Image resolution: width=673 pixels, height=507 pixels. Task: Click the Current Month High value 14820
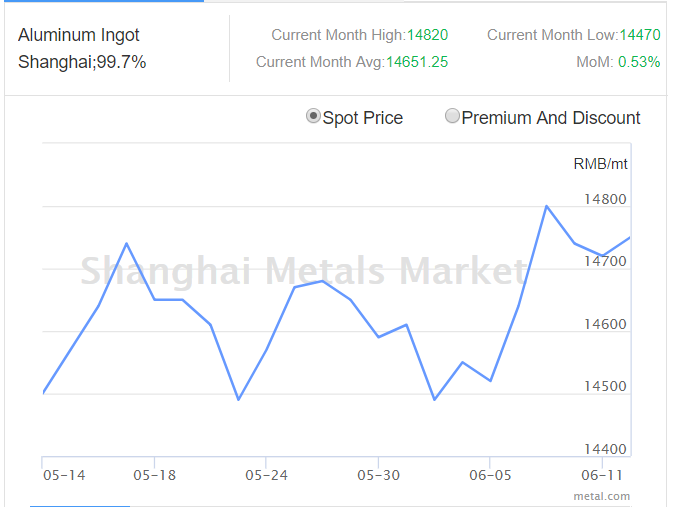tap(427, 35)
